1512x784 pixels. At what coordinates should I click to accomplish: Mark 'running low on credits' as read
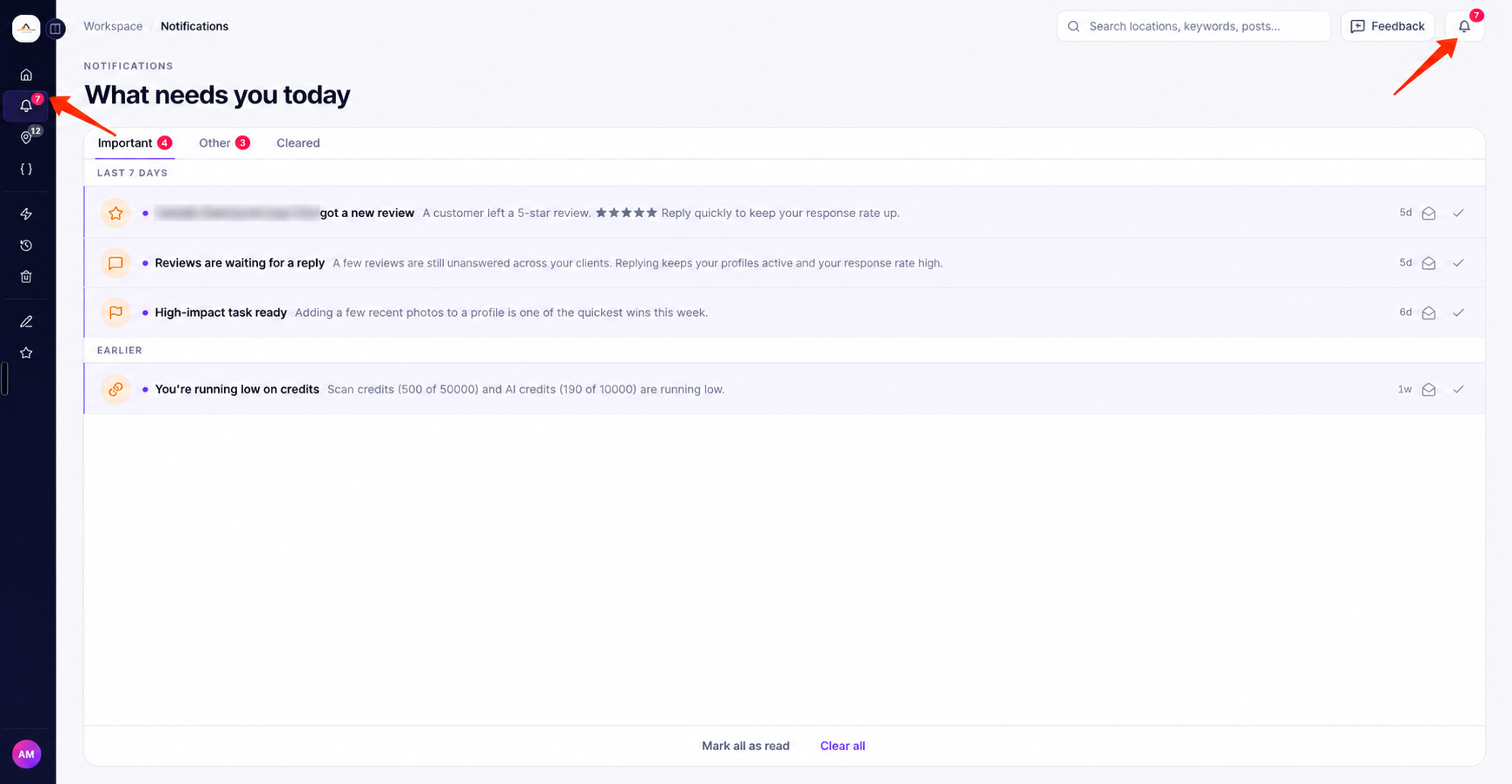pos(1429,390)
